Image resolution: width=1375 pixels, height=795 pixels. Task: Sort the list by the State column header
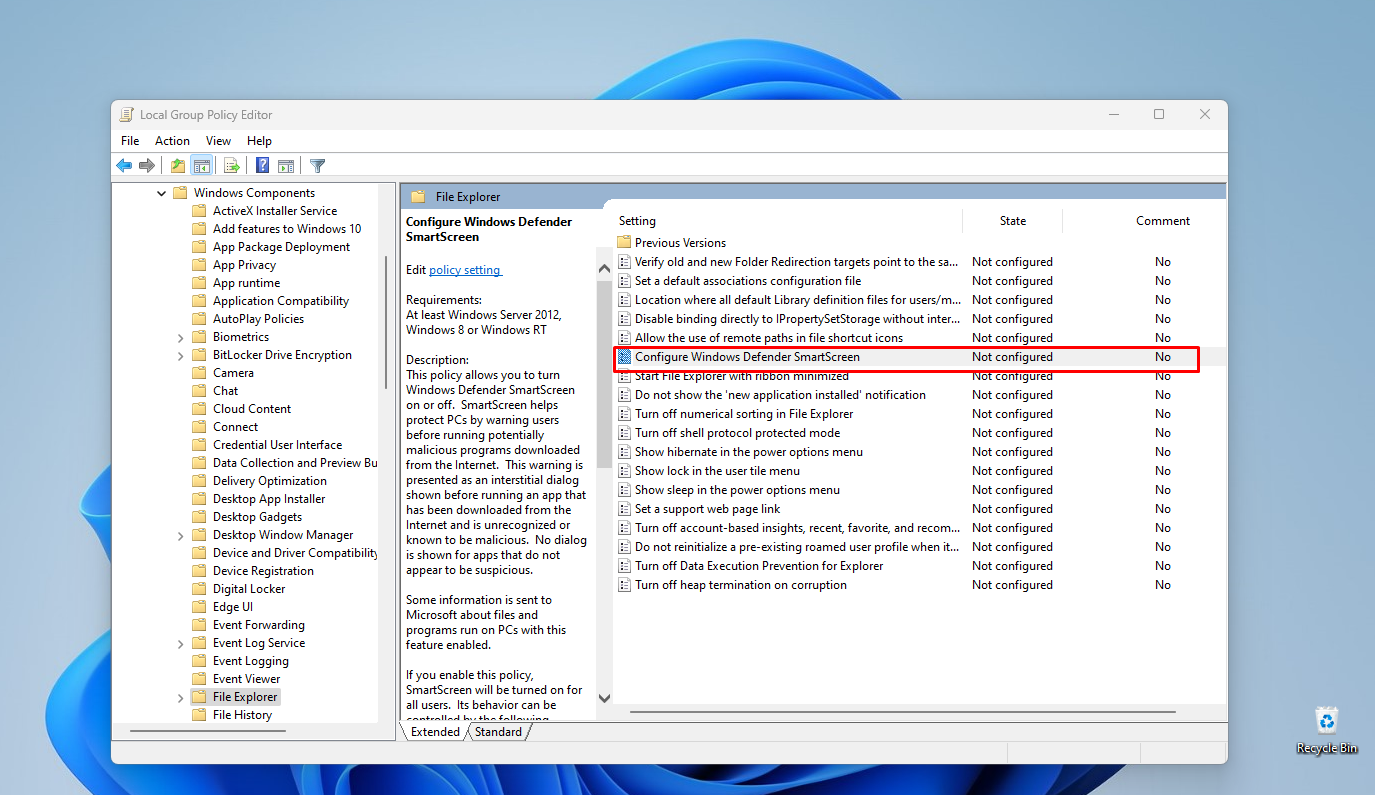pos(1012,221)
